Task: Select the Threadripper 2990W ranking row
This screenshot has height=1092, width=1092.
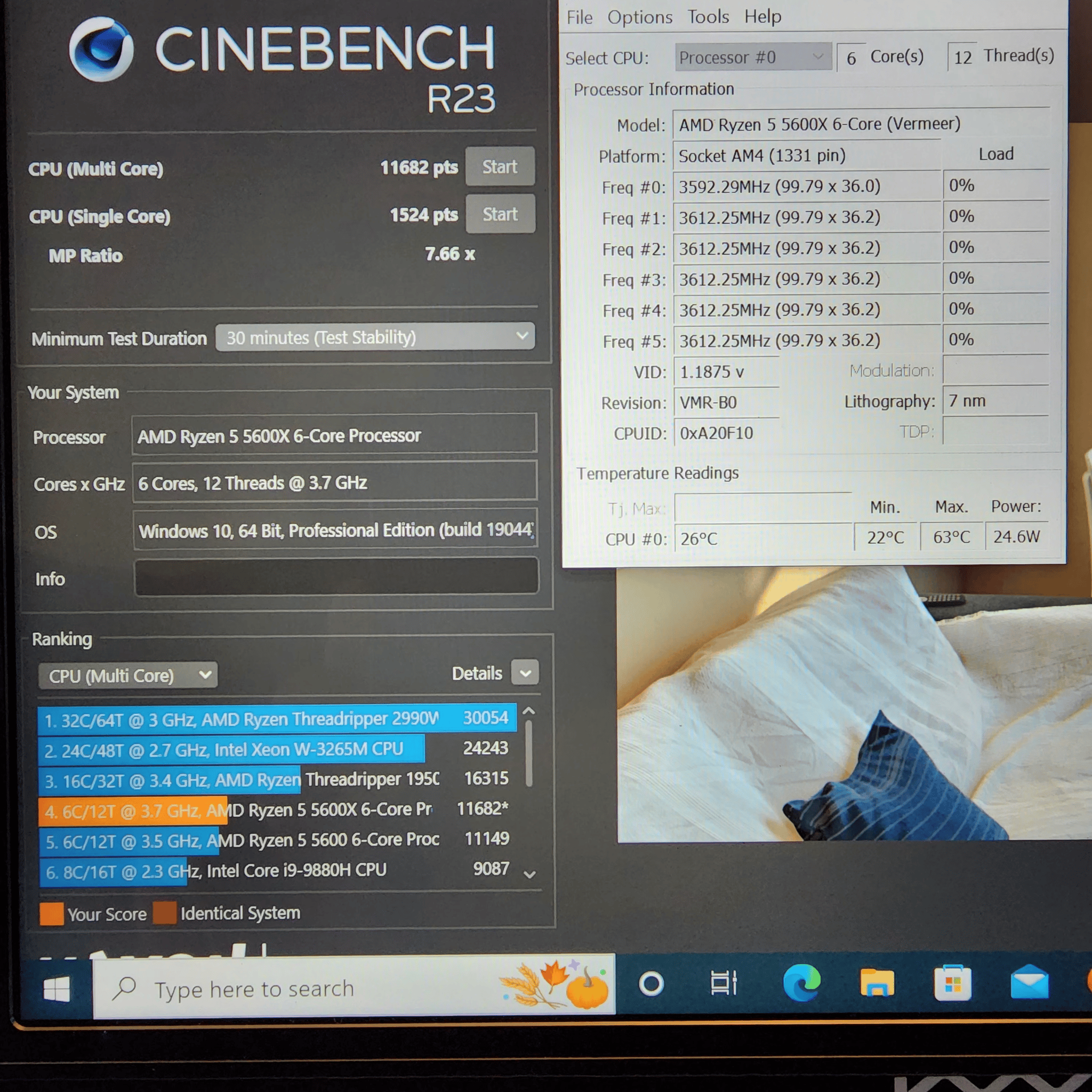Action: [276, 719]
